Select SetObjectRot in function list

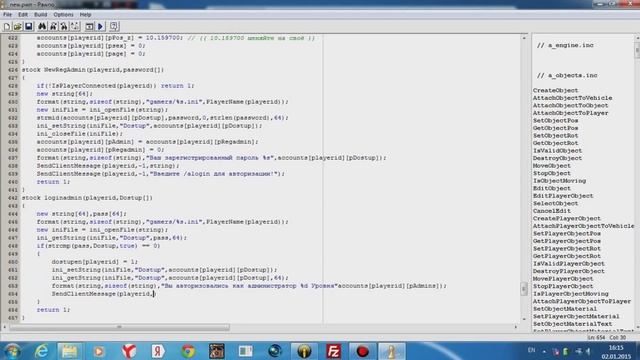pos(556,136)
